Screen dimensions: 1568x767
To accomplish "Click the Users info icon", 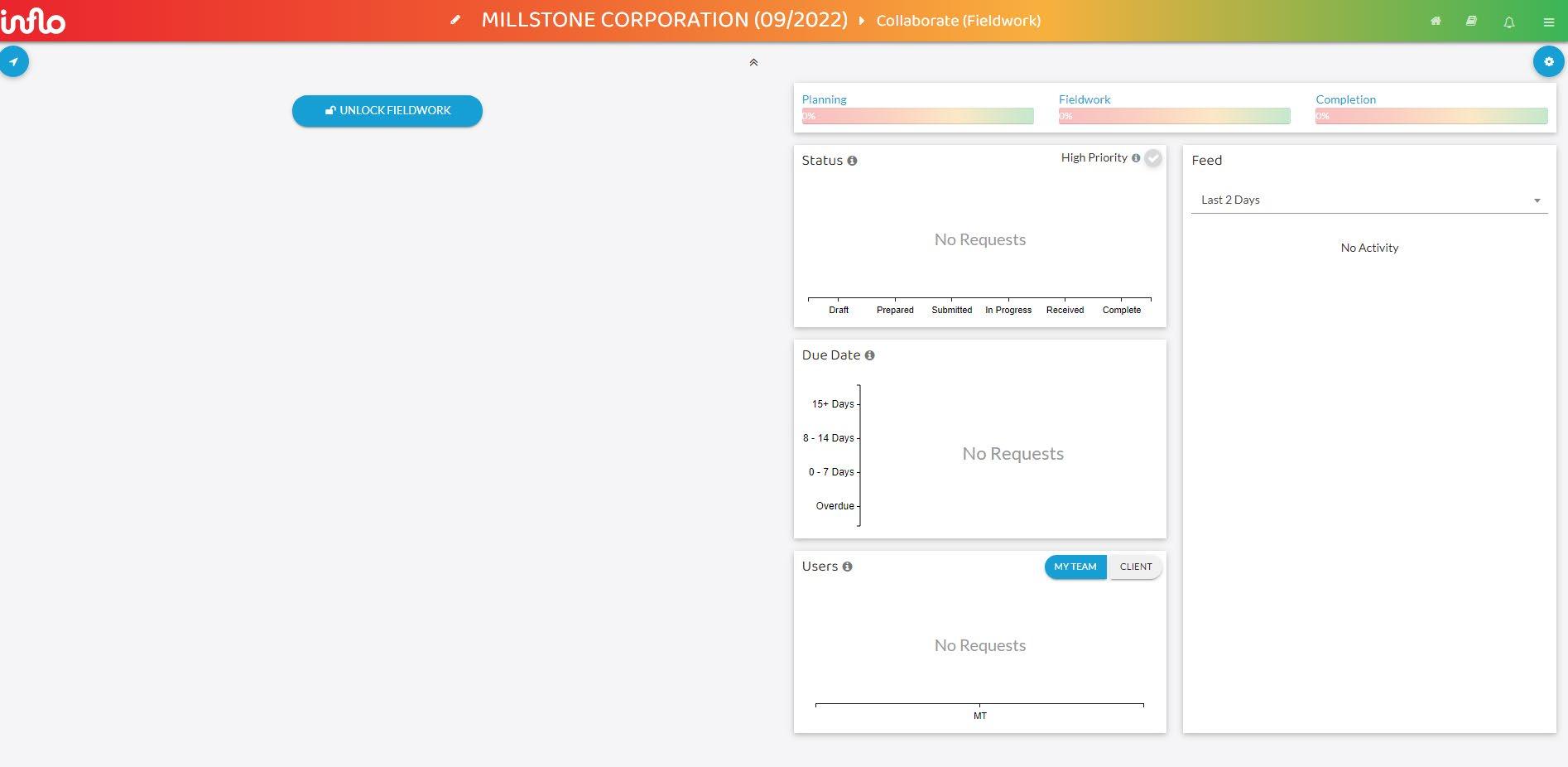I will pyautogui.click(x=847, y=567).
